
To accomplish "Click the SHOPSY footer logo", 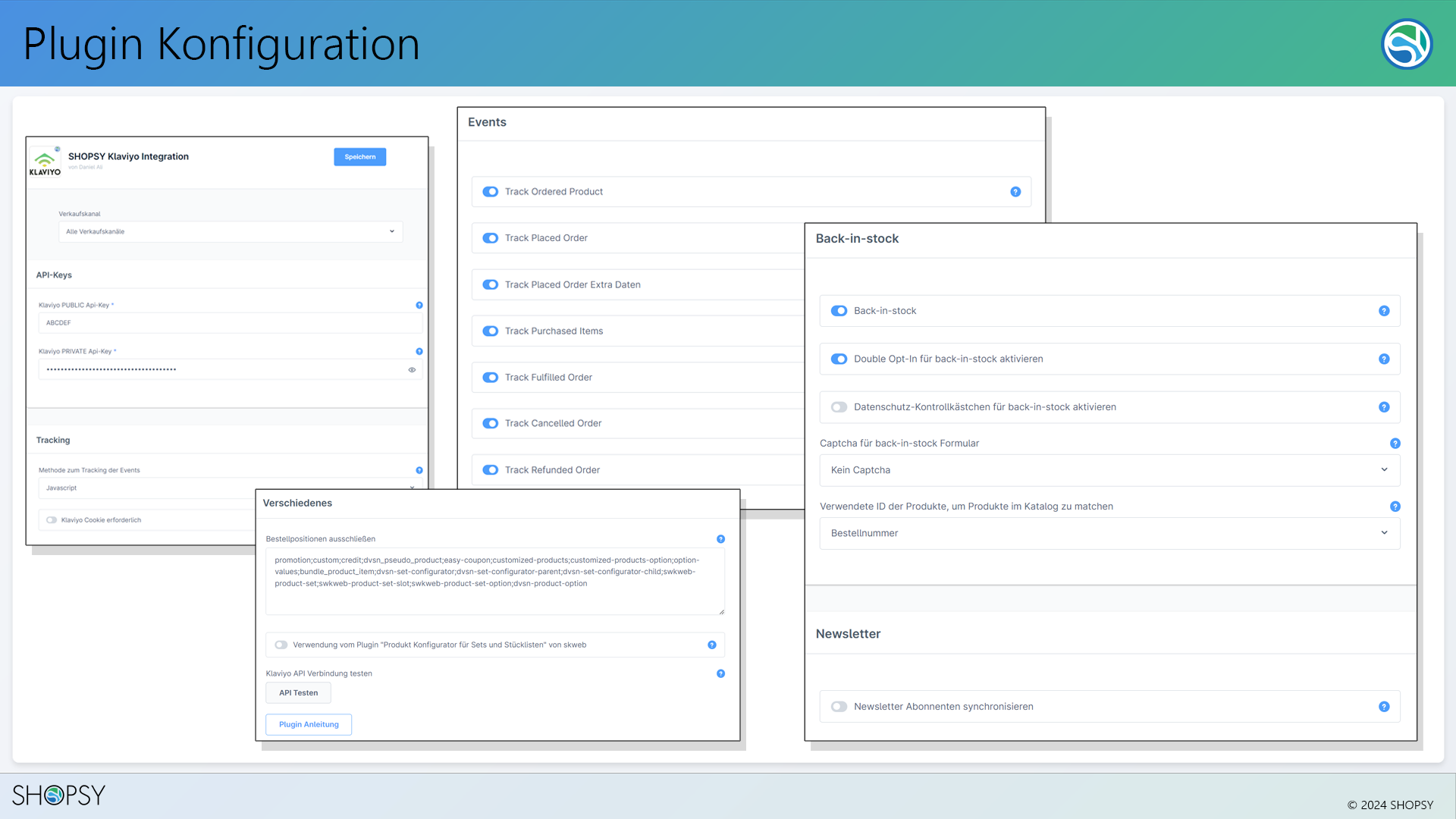I will (58, 795).
